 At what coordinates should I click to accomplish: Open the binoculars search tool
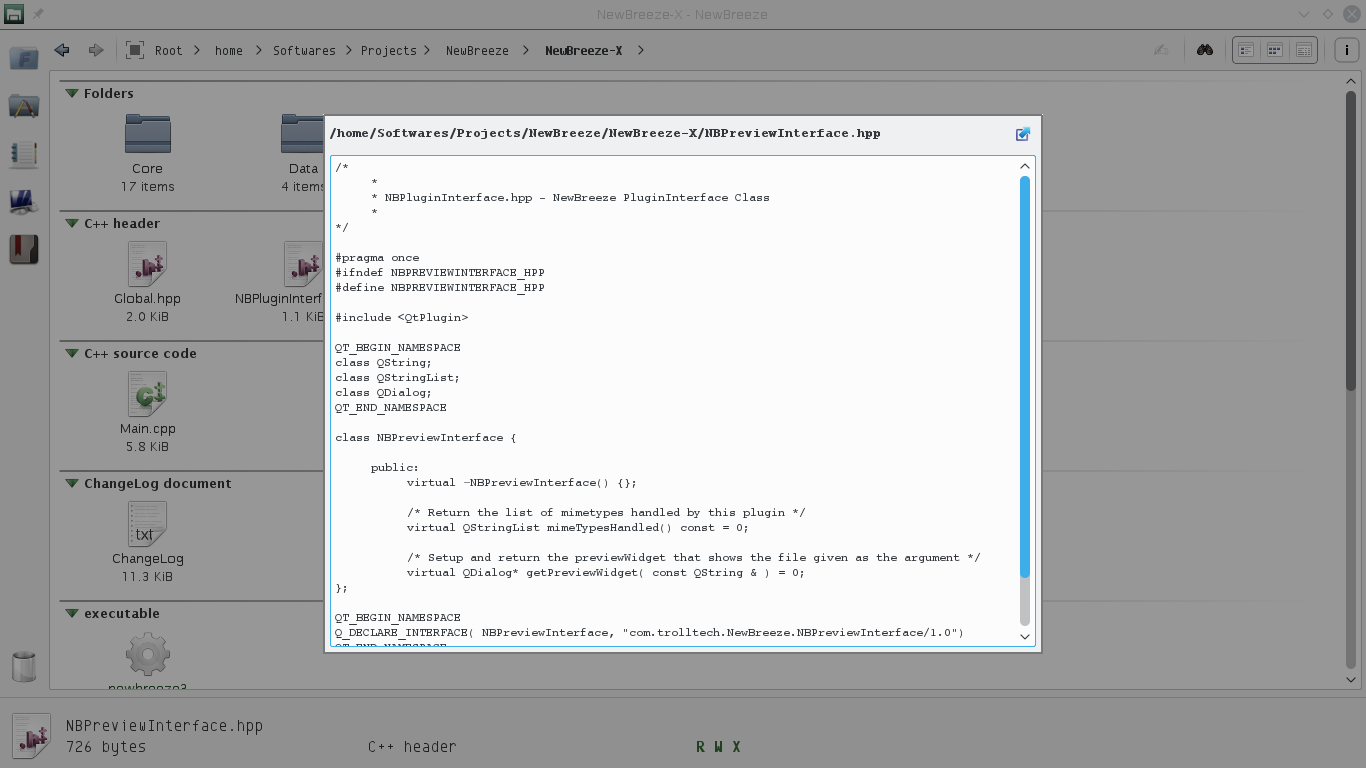[x=1205, y=50]
